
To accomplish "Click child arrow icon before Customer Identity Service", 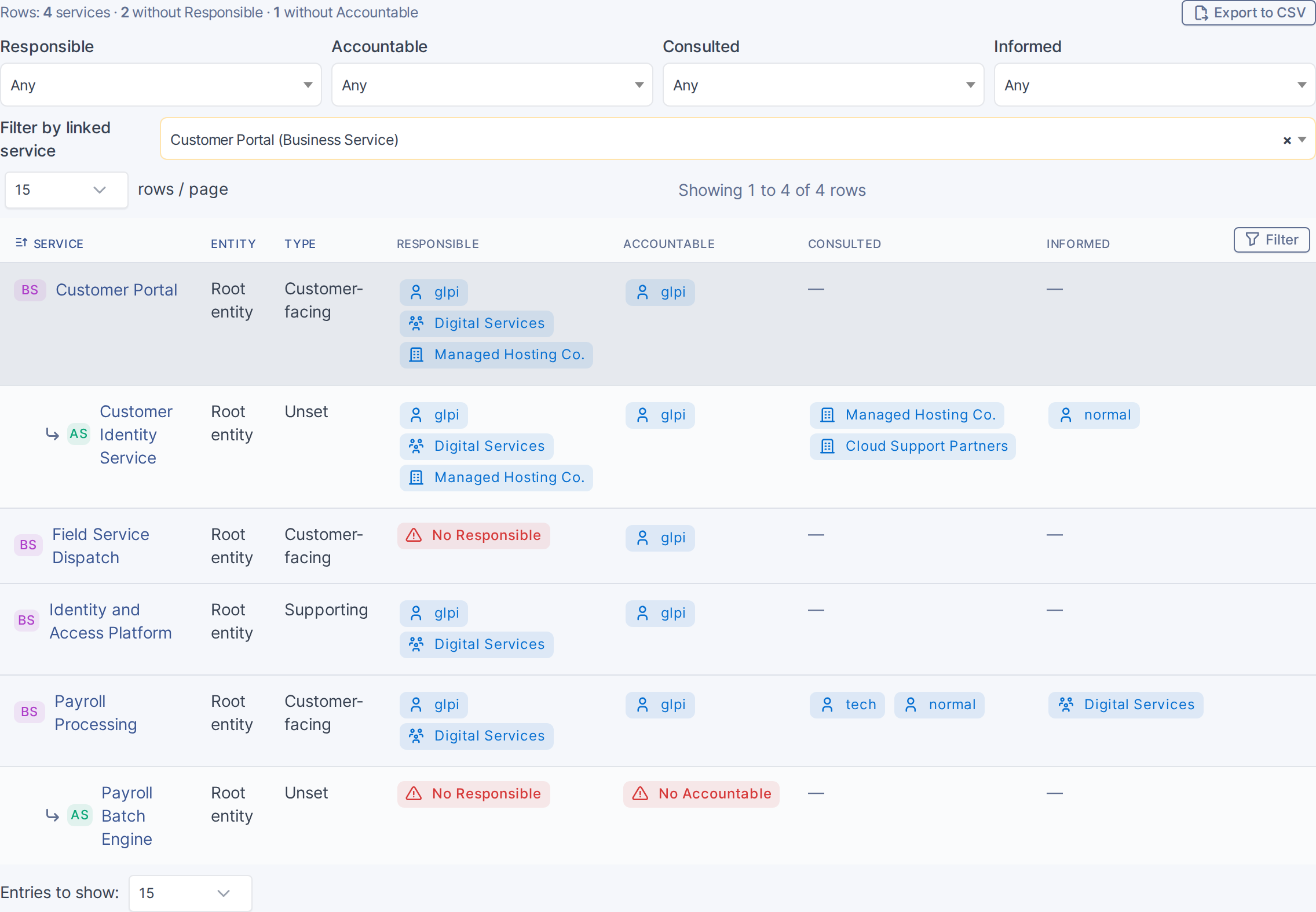I will (52, 434).
